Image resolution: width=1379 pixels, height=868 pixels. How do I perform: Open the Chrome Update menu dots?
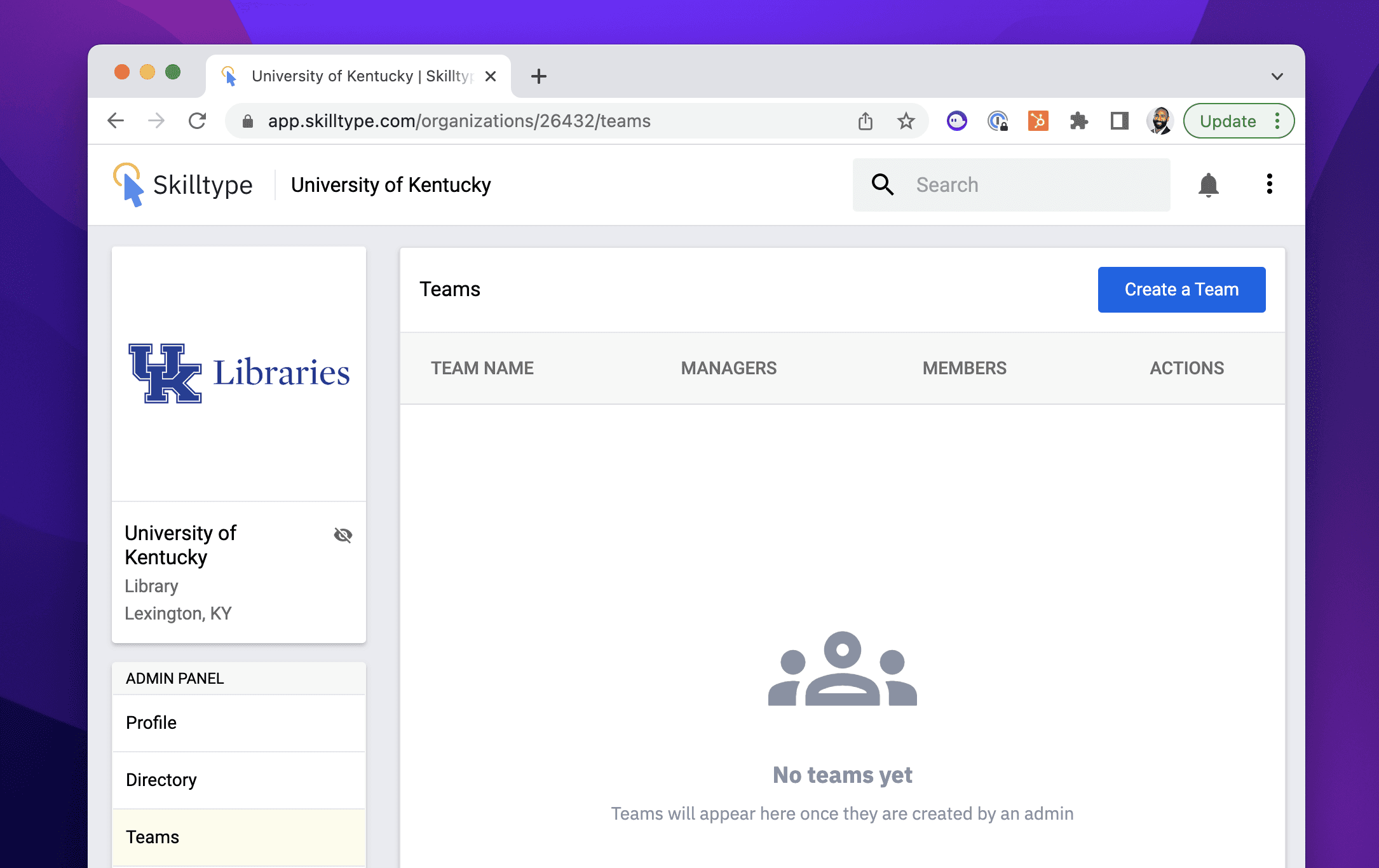click(x=1277, y=121)
